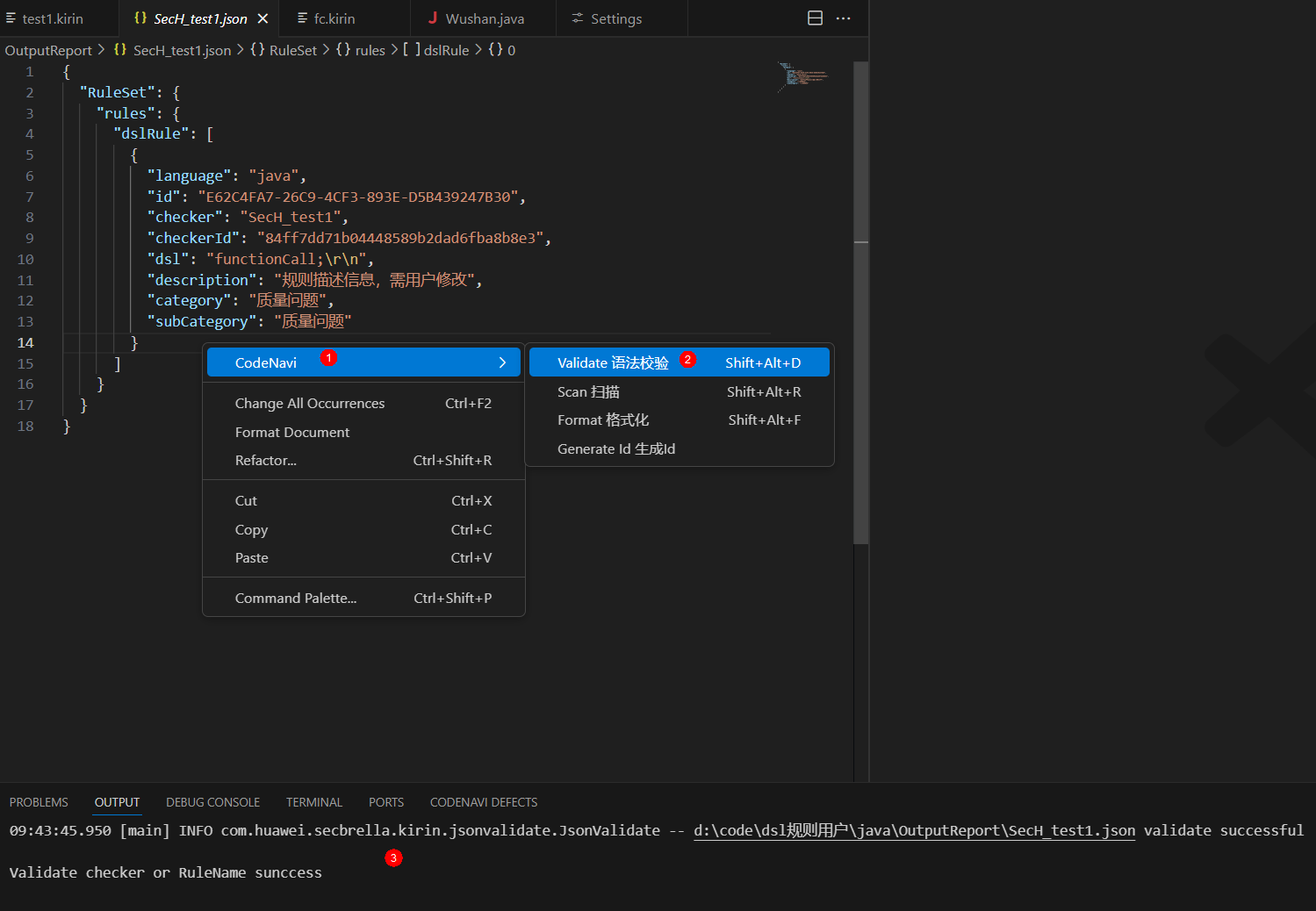Select Paste in the context menu

pyautogui.click(x=363, y=558)
